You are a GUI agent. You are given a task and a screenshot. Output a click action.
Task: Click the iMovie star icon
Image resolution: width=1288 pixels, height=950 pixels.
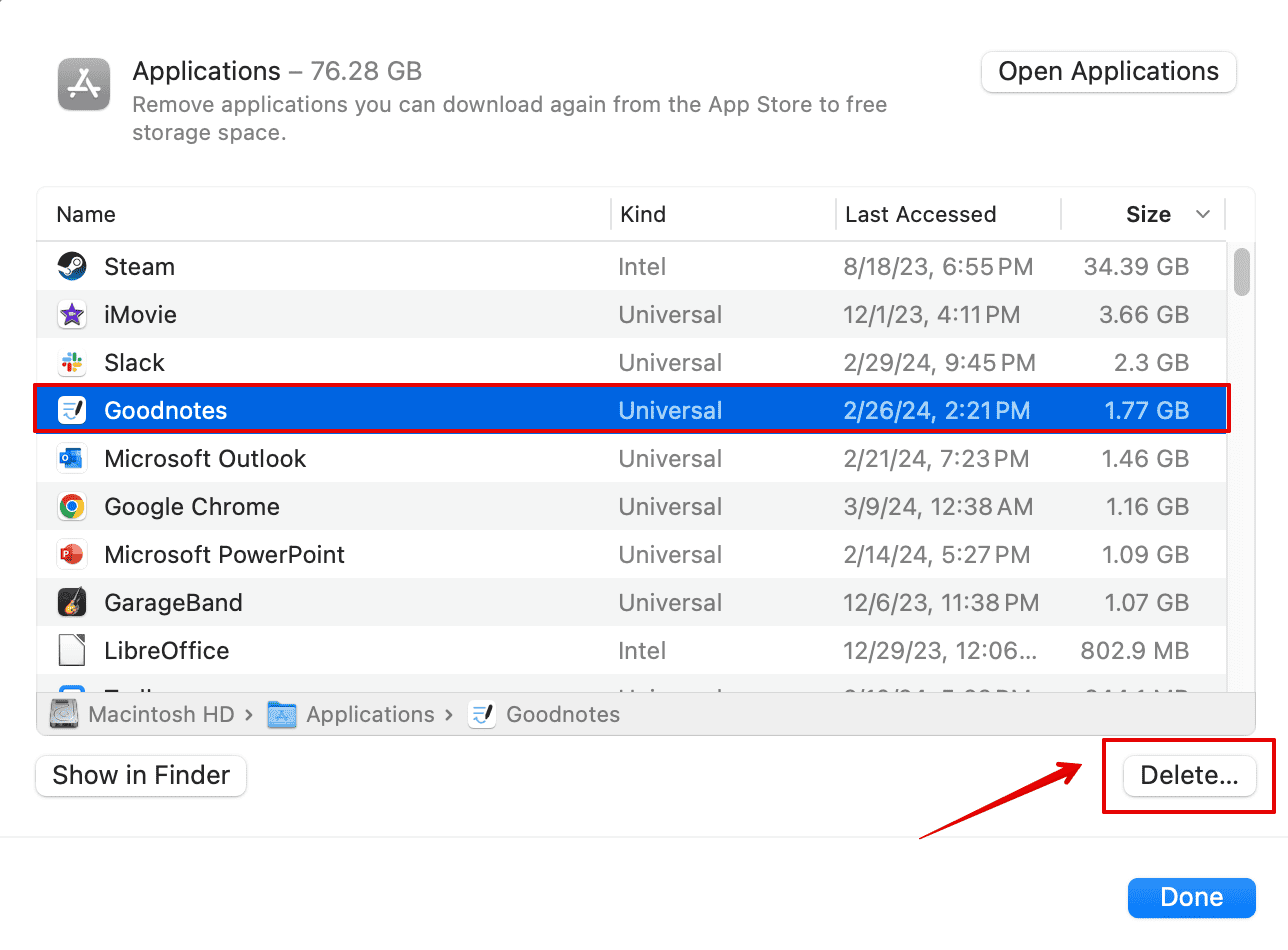point(72,315)
